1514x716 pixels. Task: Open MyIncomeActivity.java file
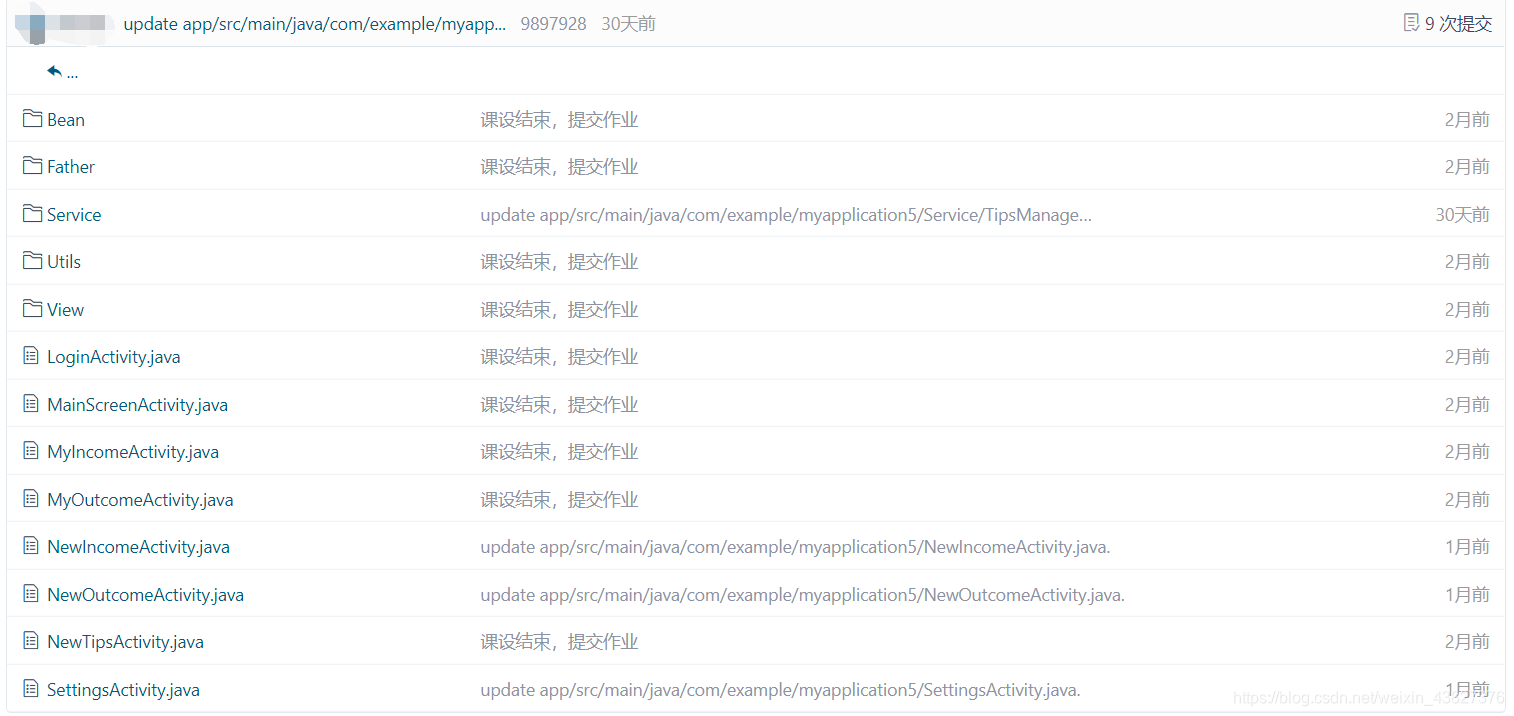click(x=133, y=452)
